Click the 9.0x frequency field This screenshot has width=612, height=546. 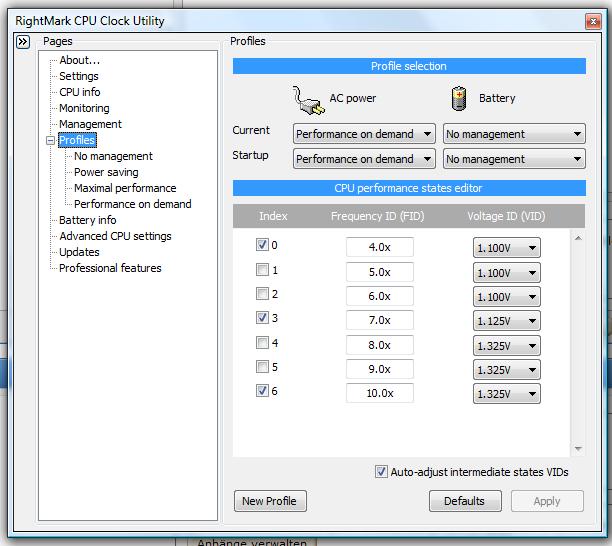[380, 369]
